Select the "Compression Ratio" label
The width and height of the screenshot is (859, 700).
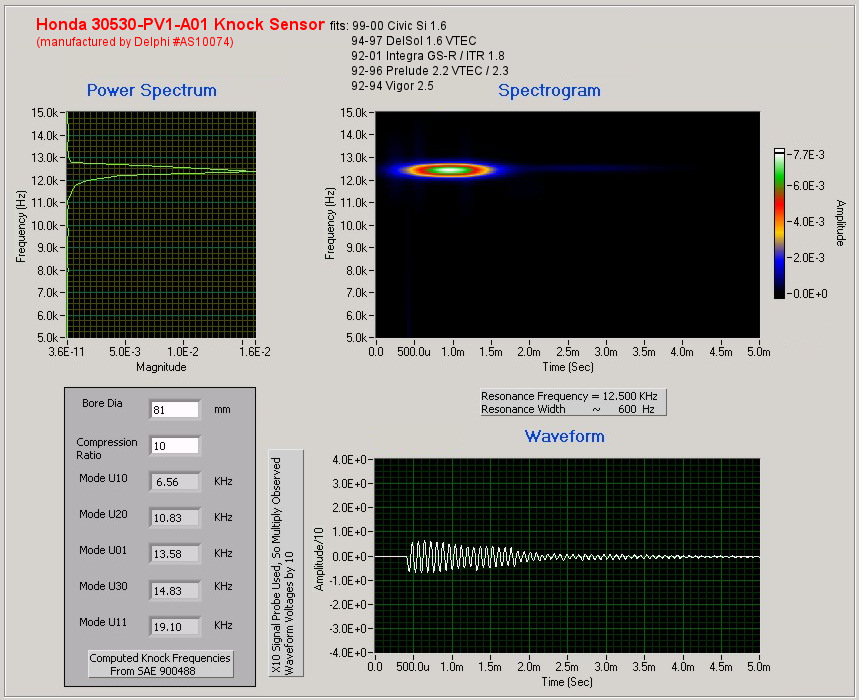pyautogui.click(x=107, y=449)
